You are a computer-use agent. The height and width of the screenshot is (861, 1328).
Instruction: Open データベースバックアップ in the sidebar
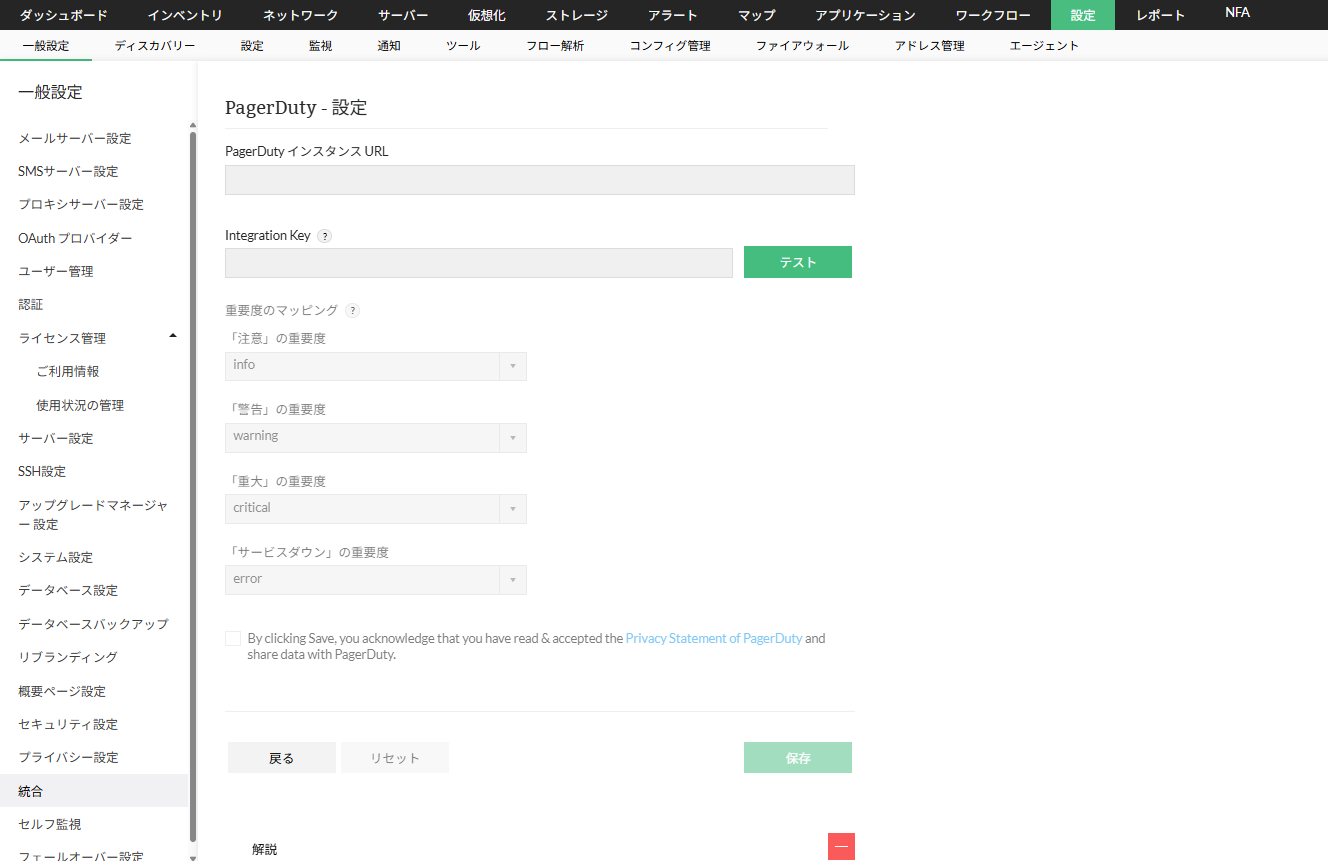(x=93, y=624)
